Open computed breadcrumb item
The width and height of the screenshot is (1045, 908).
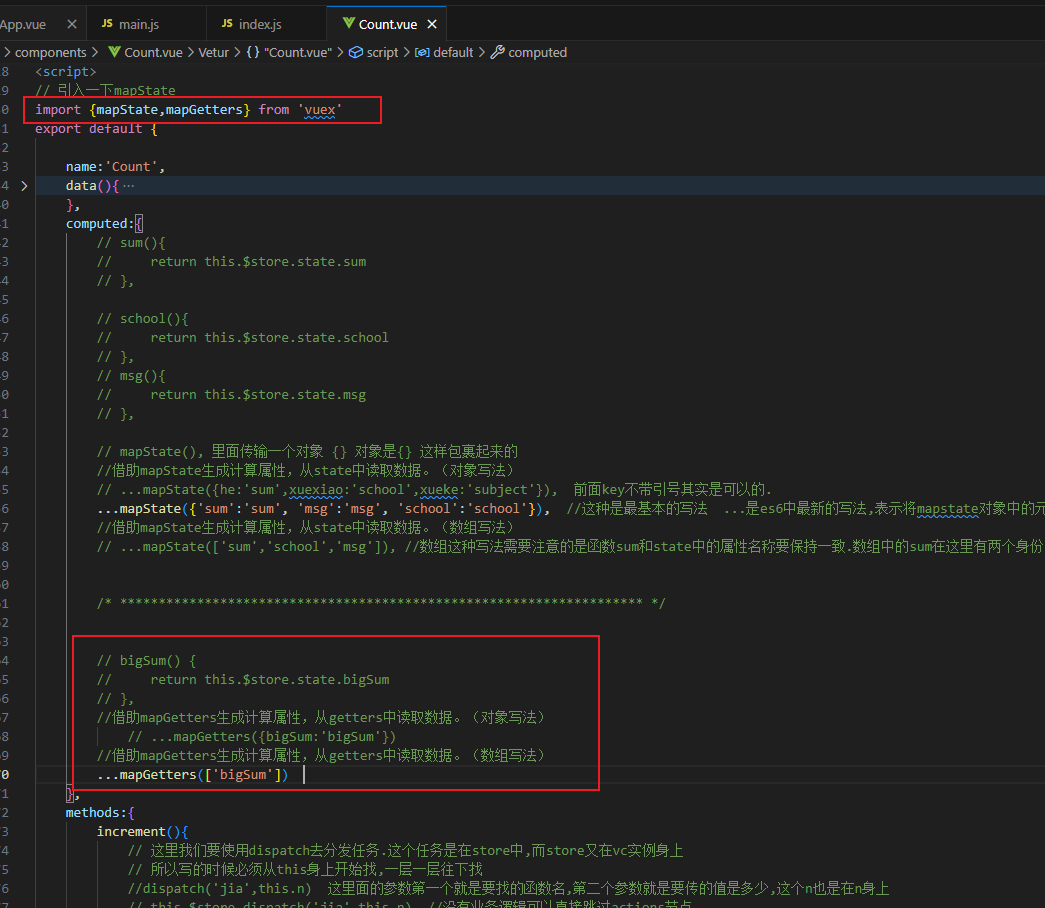(x=537, y=53)
